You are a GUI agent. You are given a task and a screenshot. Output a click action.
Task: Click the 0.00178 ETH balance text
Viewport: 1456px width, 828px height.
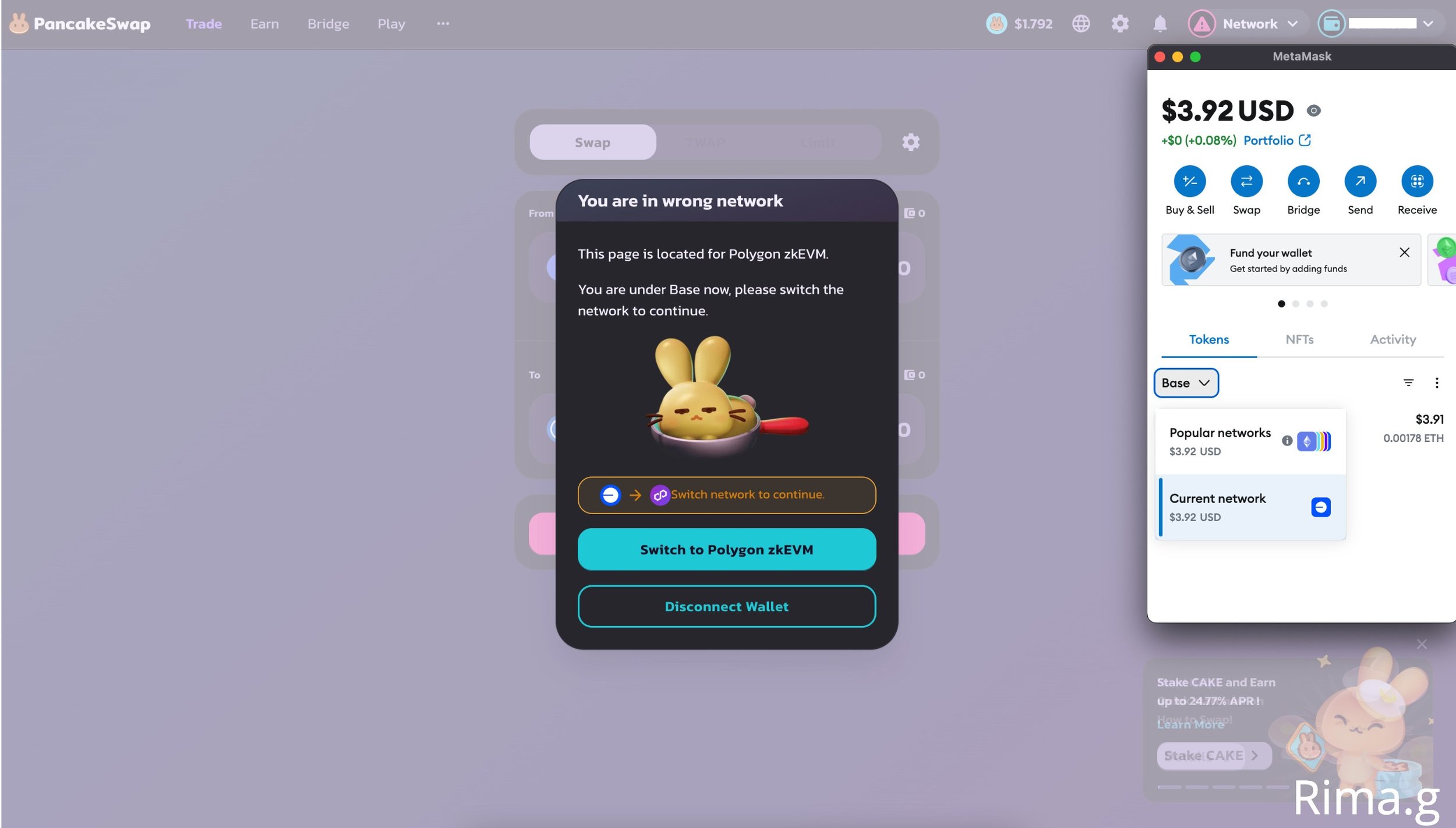coord(1413,438)
